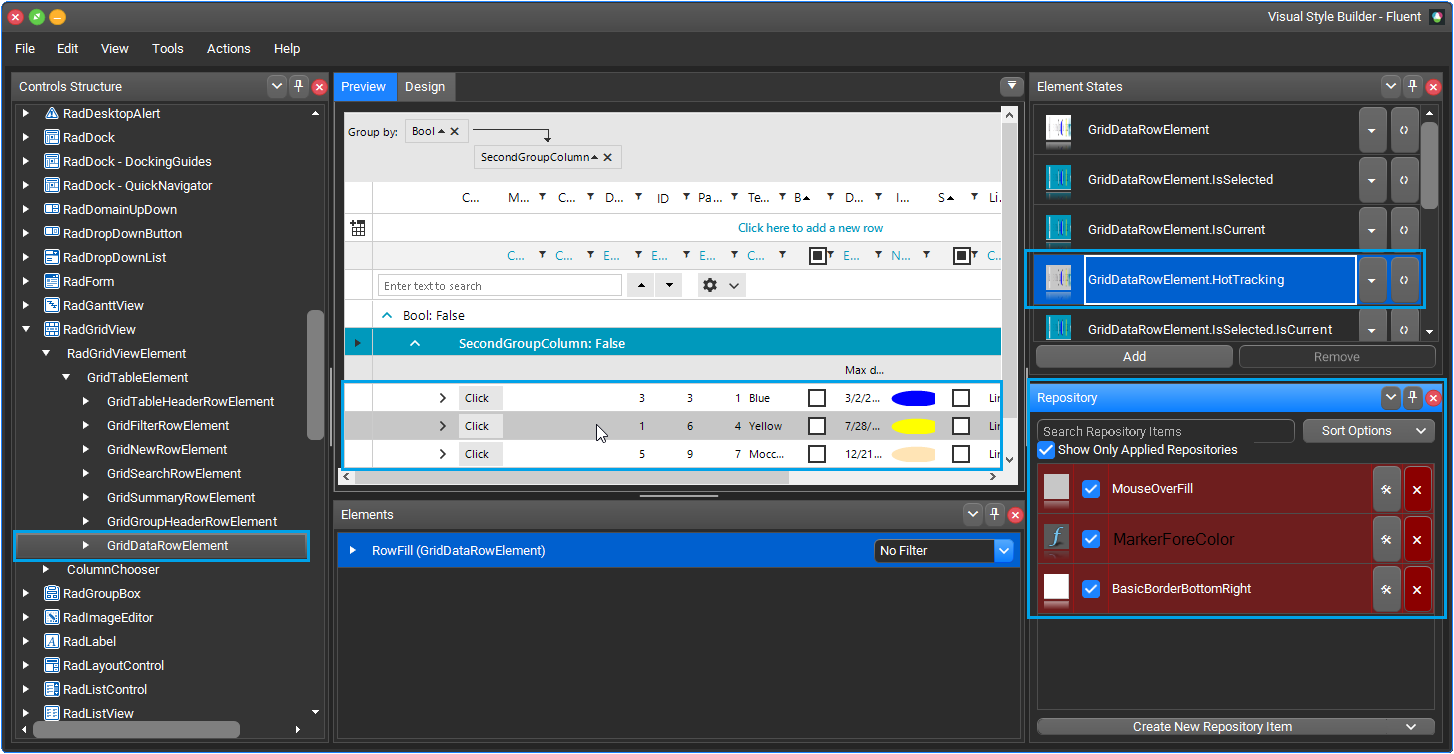Open the View menu
This screenshot has height=754, width=1454.
[115, 48]
